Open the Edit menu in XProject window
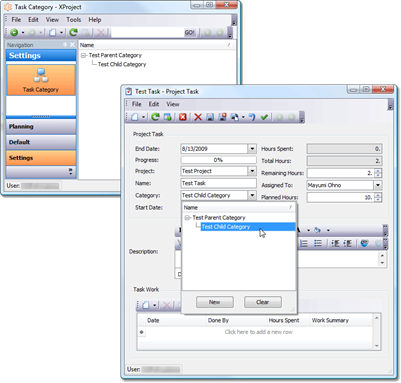401x383 pixels. point(33,20)
